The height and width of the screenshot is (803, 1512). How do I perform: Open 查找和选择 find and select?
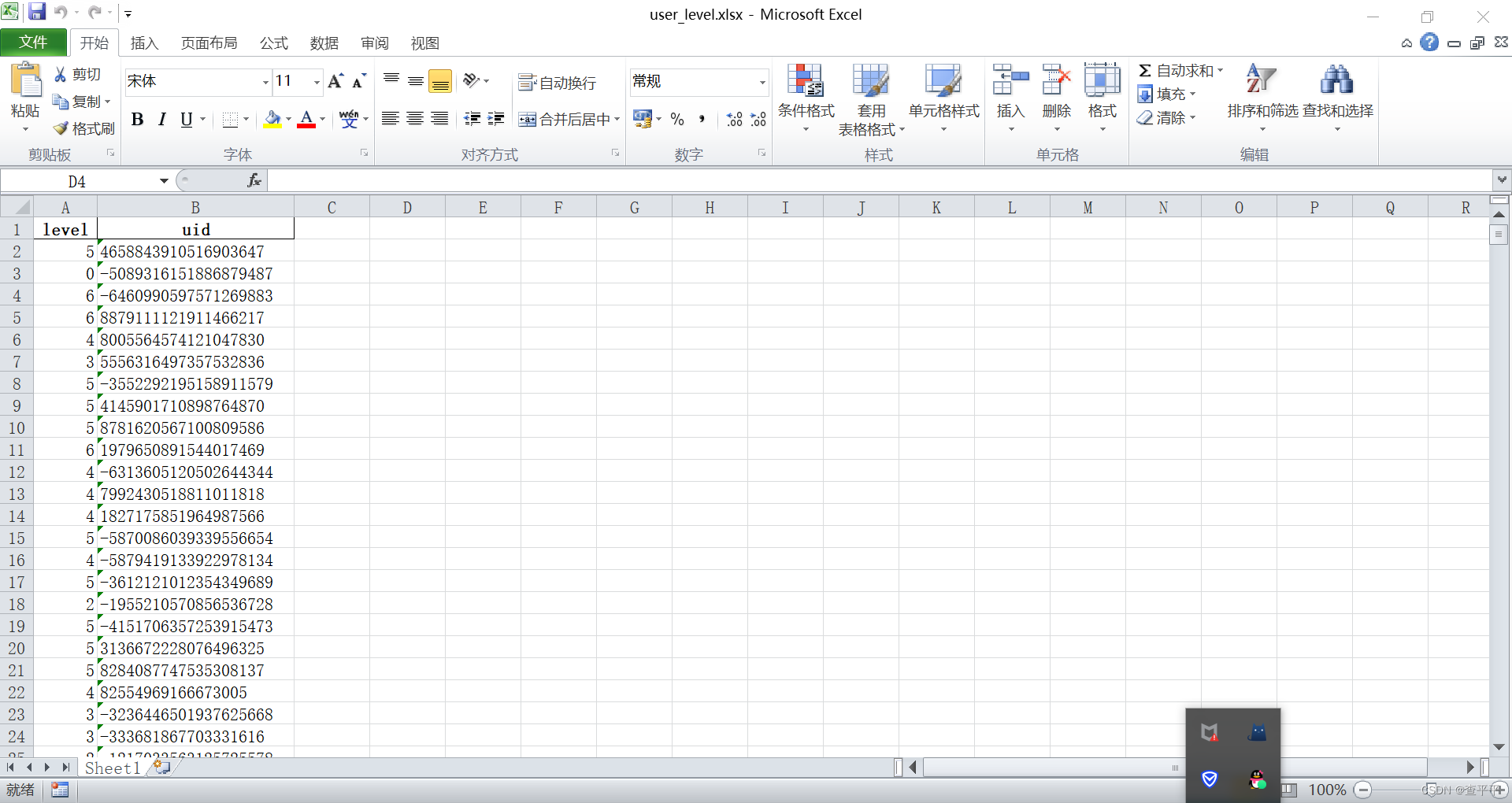(x=1337, y=98)
